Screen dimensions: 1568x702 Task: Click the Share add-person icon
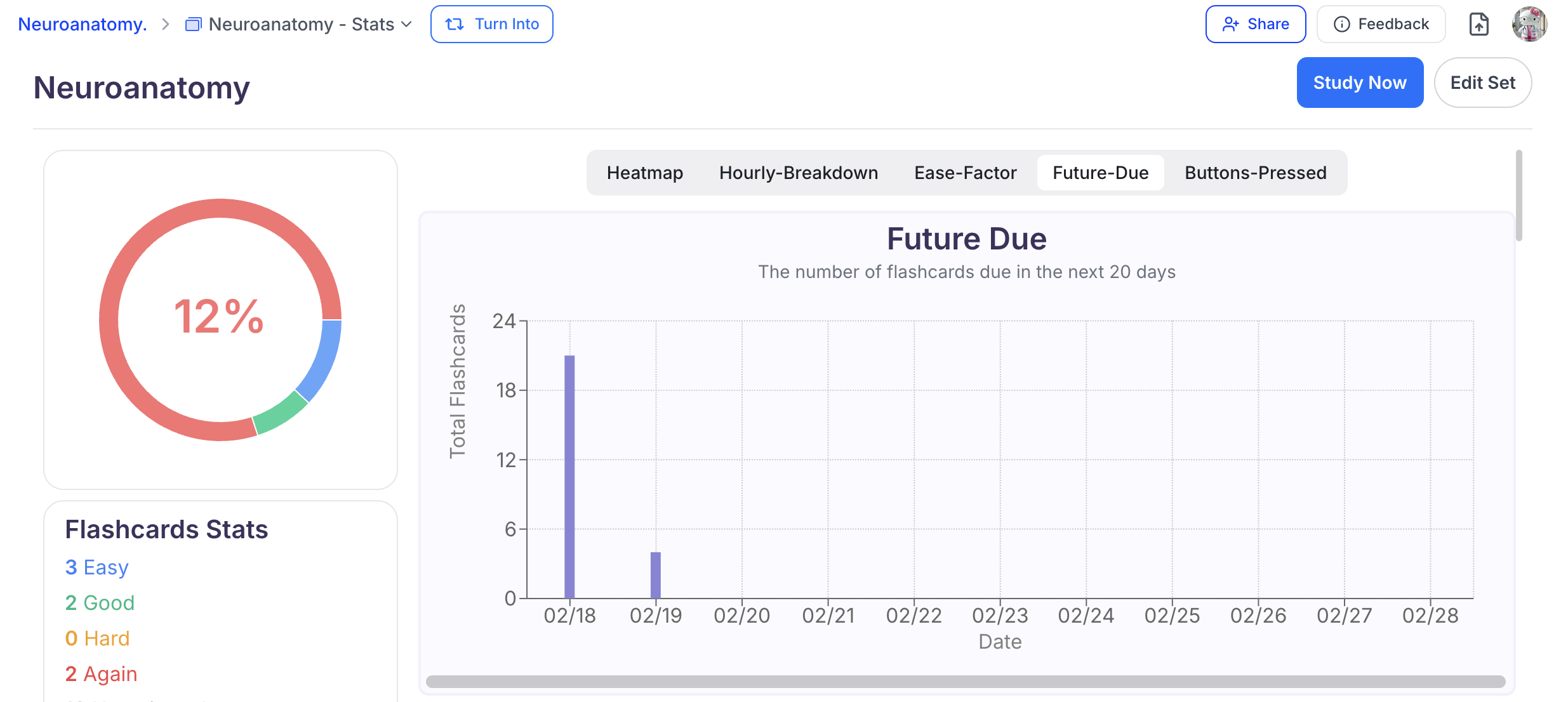[1230, 24]
